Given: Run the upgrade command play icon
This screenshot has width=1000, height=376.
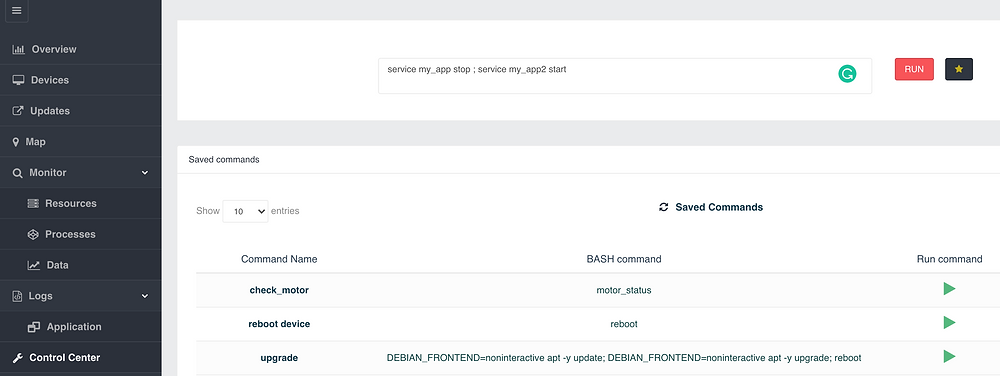Looking at the screenshot, I should pos(949,356).
